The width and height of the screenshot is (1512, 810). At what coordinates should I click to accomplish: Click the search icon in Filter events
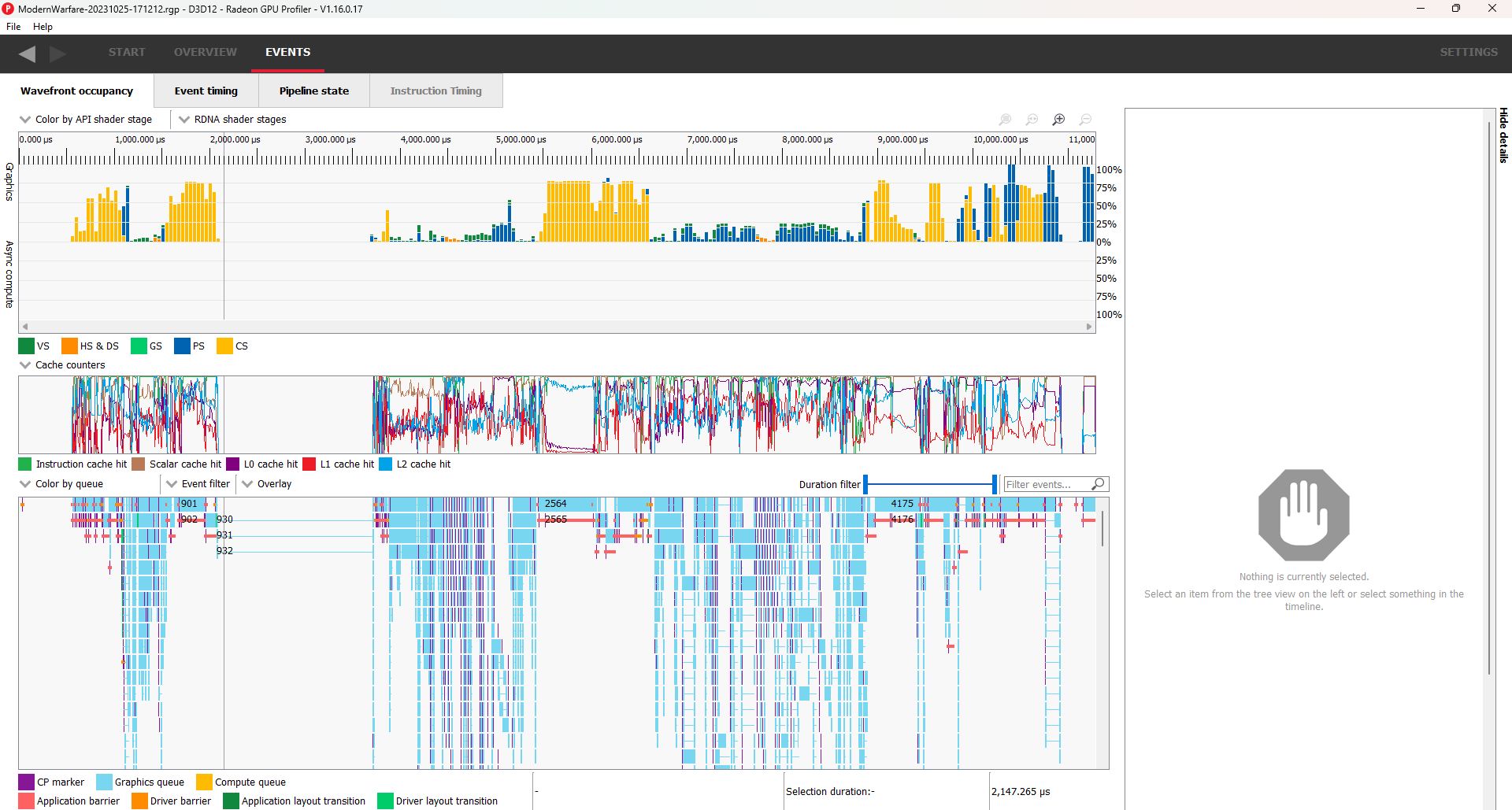(1099, 484)
